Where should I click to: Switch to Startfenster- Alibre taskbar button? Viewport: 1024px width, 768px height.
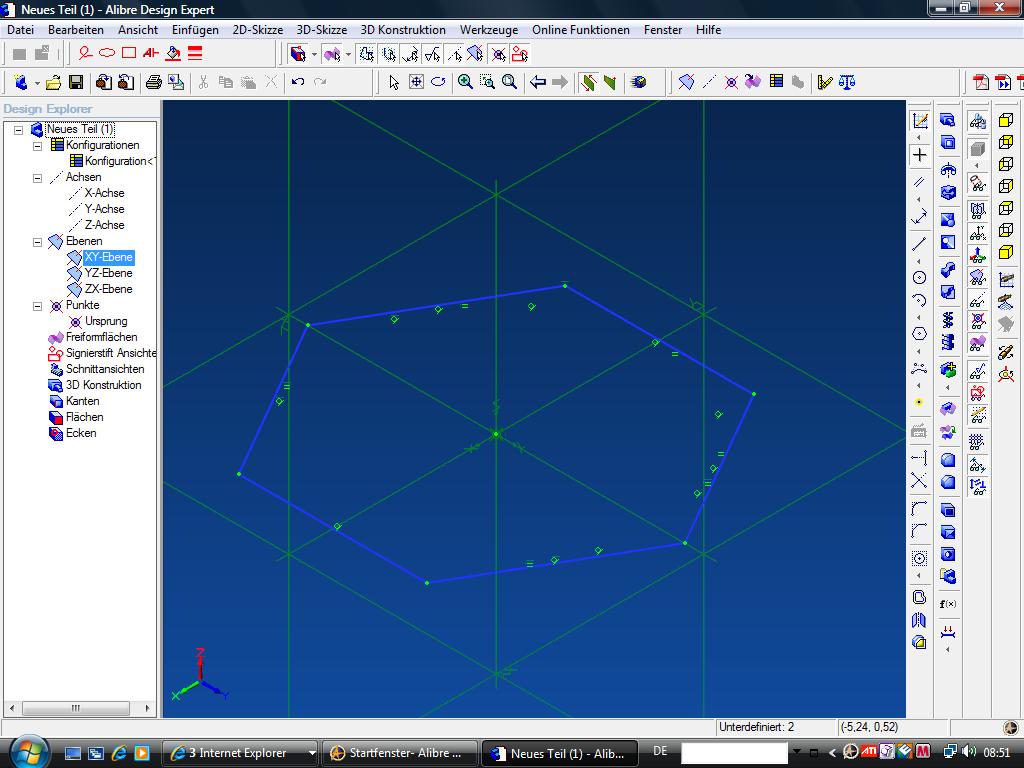pos(399,753)
